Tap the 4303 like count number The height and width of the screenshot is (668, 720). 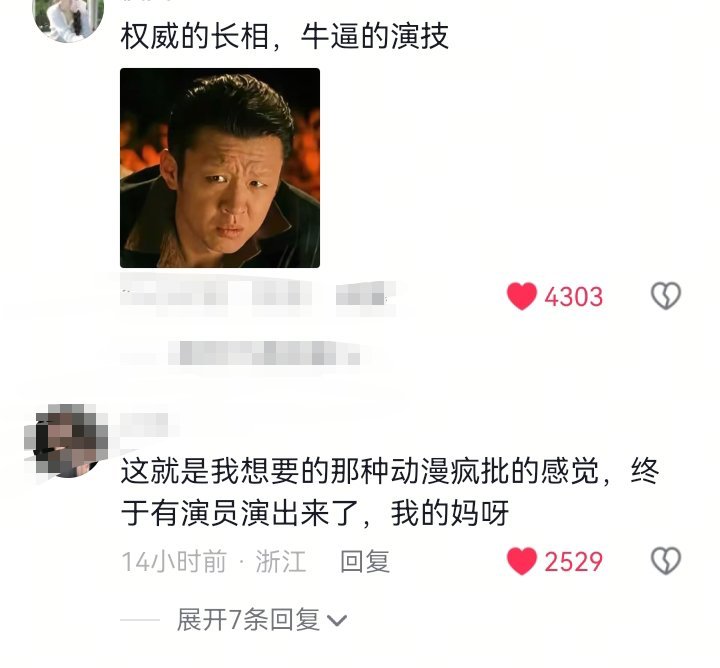(x=574, y=297)
